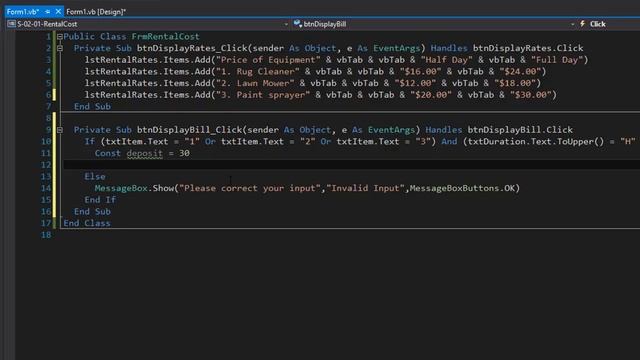The width and height of the screenshot is (640, 360).
Task: Click btnDisplayRates.Click after Handles
Action: pos(528,48)
